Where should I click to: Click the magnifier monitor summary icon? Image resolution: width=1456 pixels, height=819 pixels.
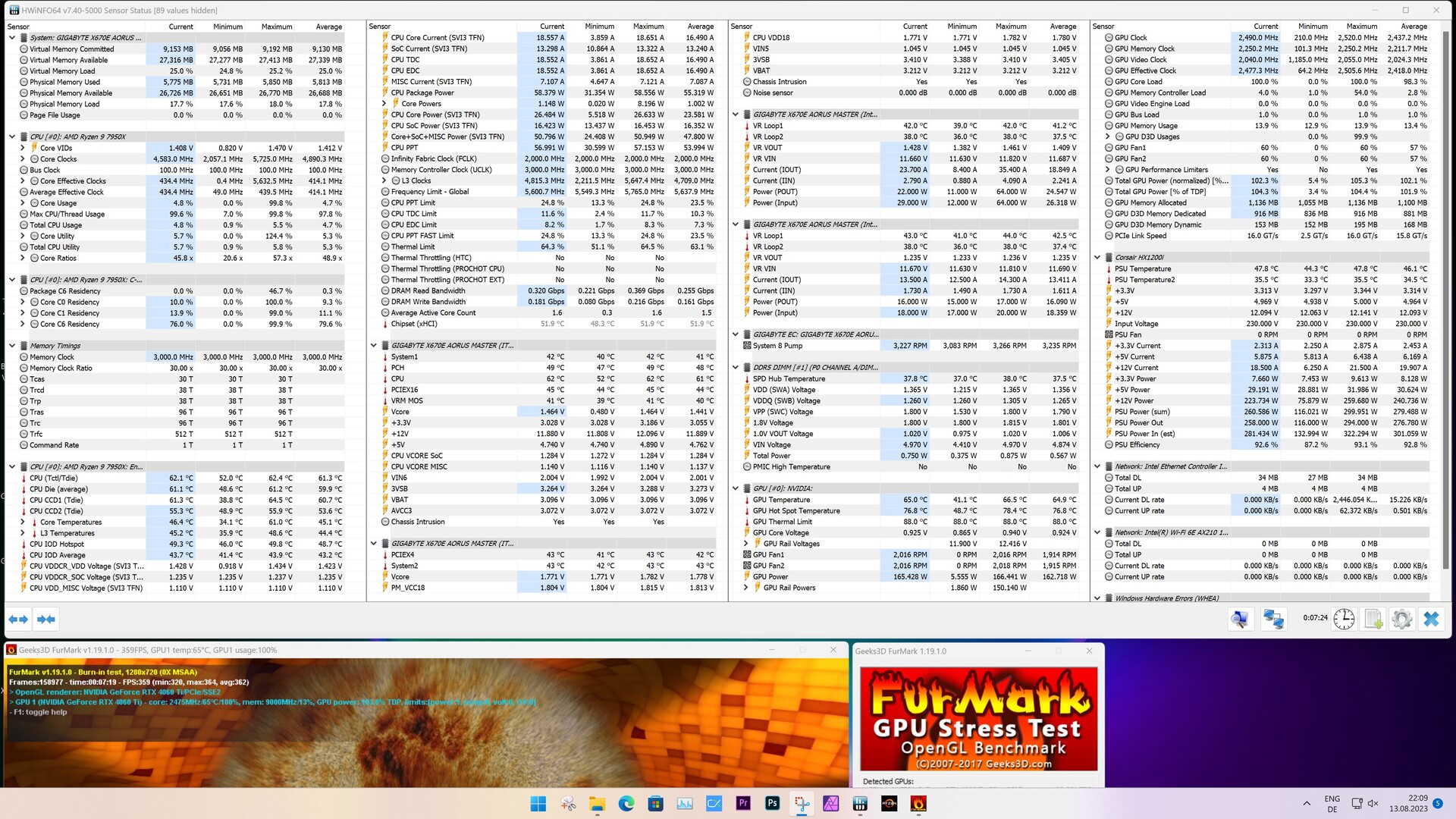pos(1240,619)
